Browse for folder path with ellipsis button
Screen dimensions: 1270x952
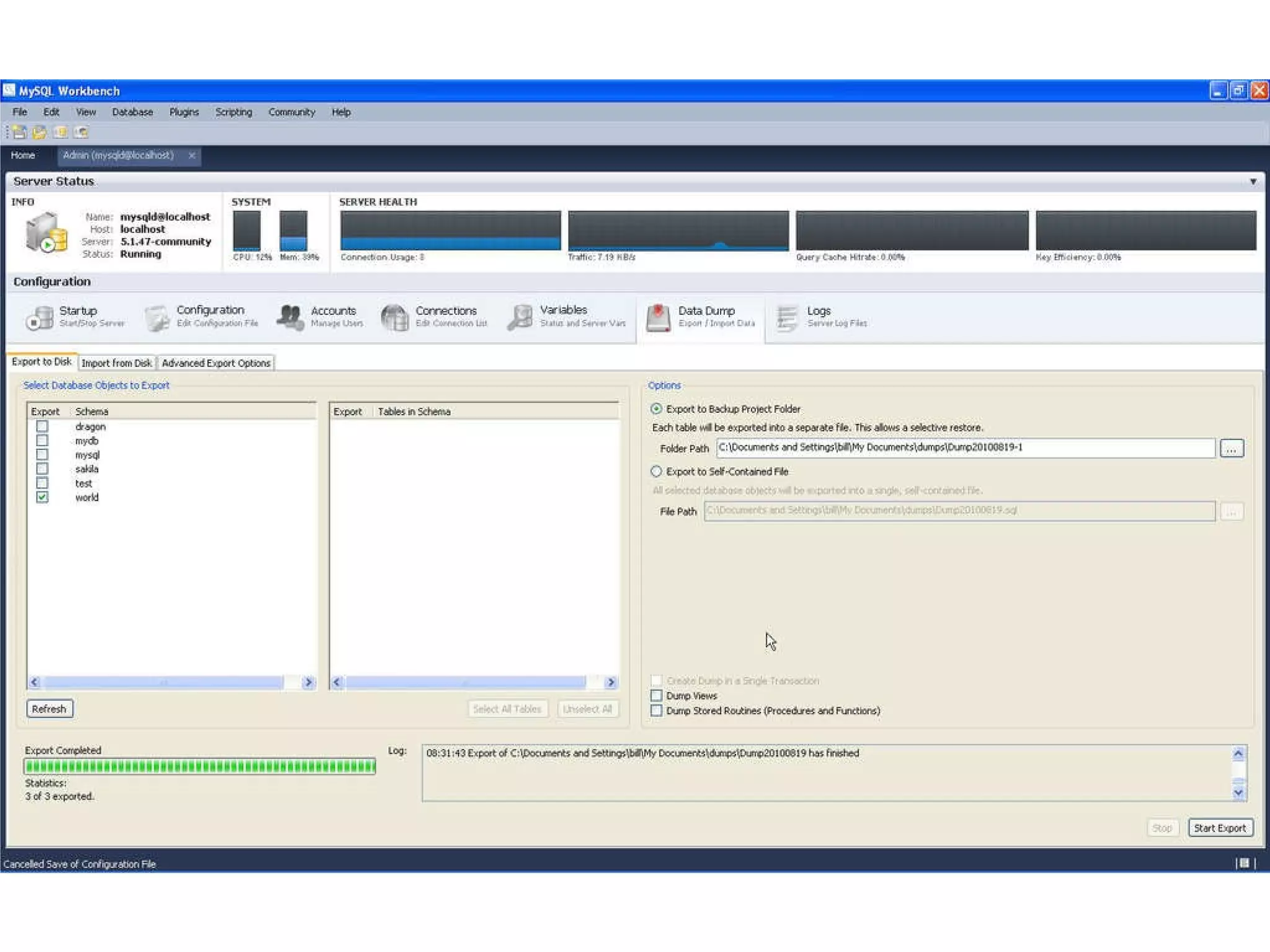pyautogui.click(x=1231, y=448)
